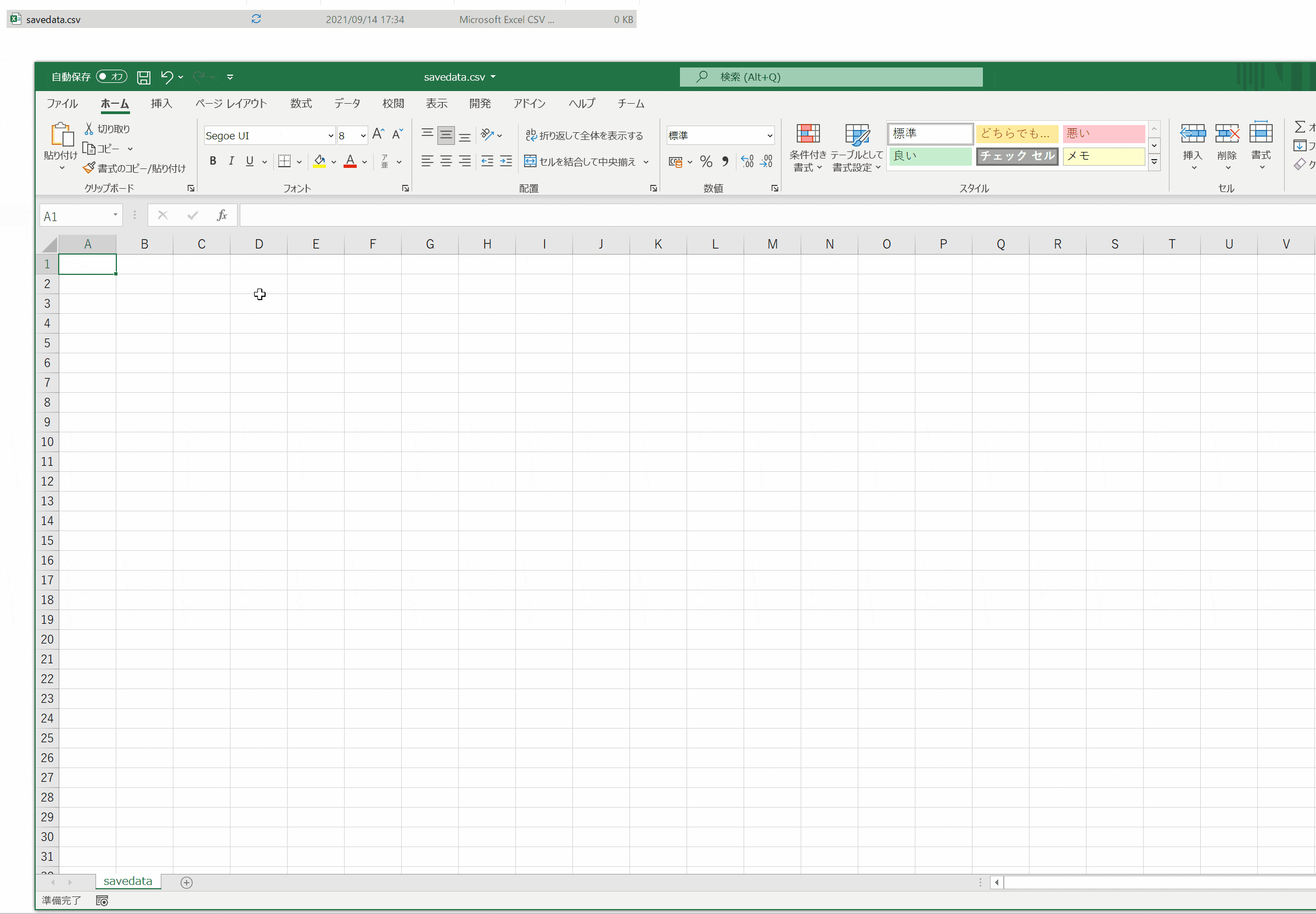The width and height of the screenshot is (1316, 914).
Task: Add a new sheet with the plus button
Action: (x=185, y=882)
